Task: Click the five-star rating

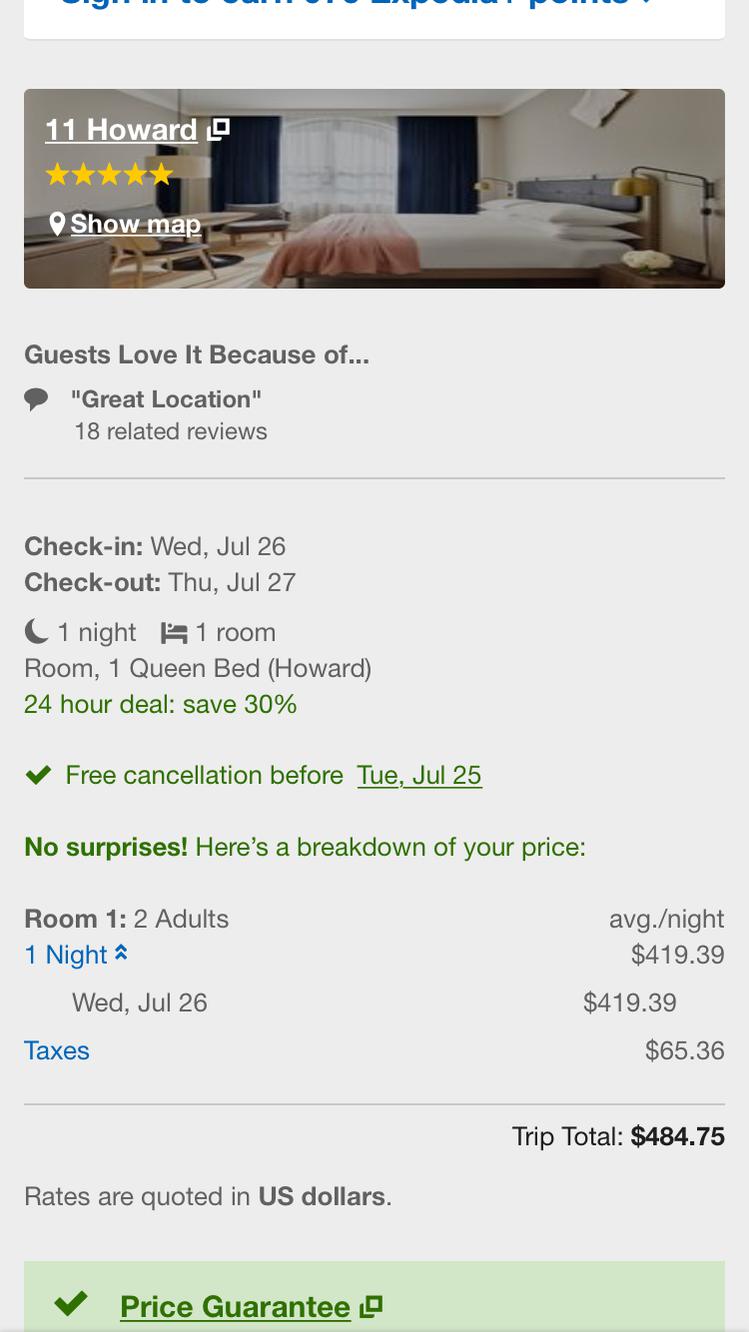Action: pyautogui.click(x=109, y=175)
